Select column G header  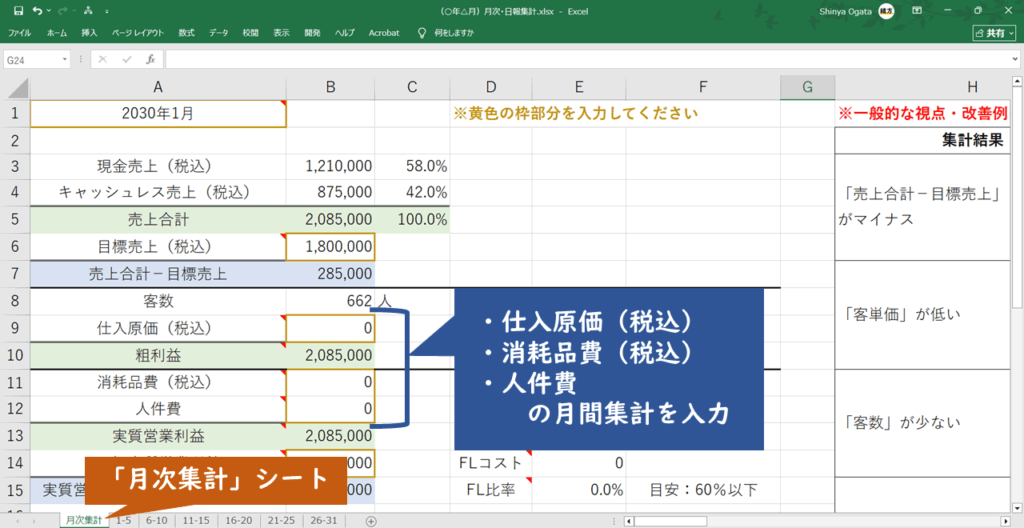pos(806,87)
